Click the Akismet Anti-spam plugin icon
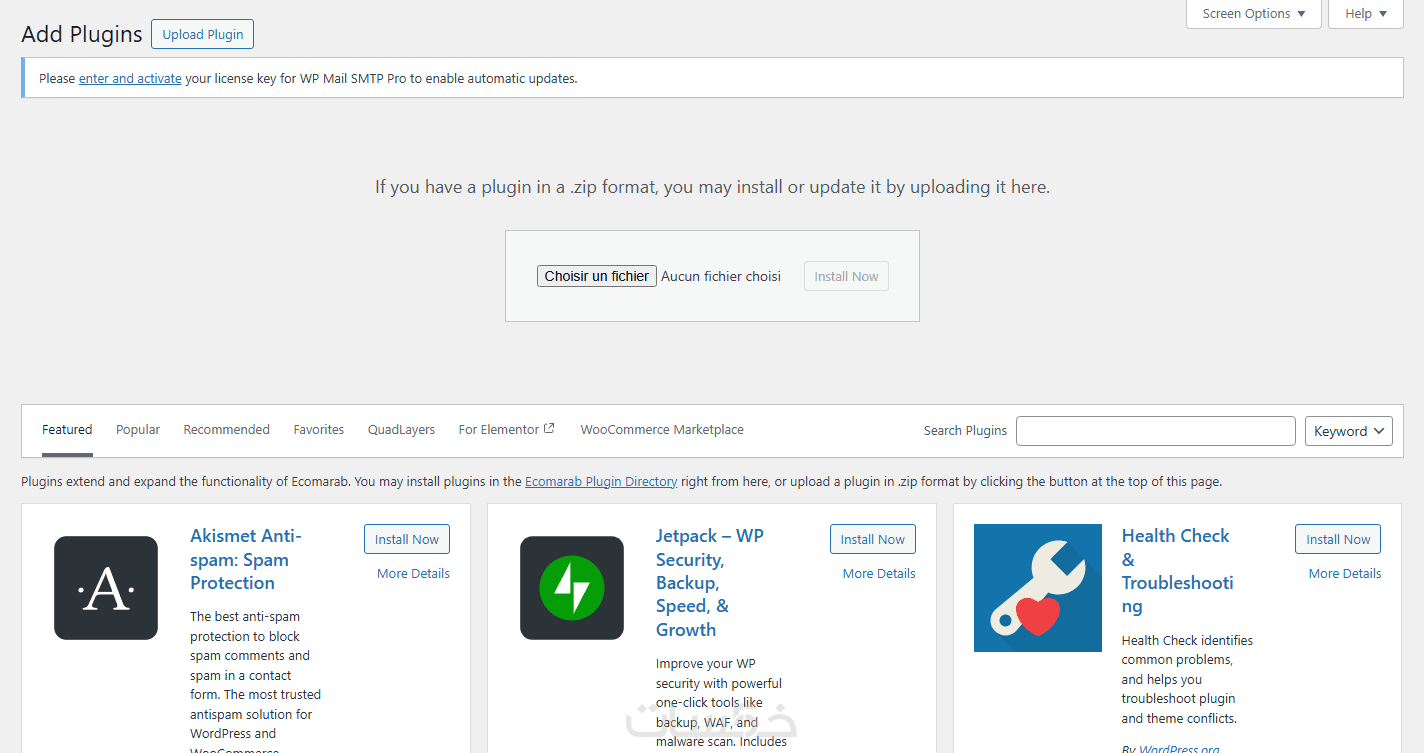The image size is (1424, 753). point(106,588)
